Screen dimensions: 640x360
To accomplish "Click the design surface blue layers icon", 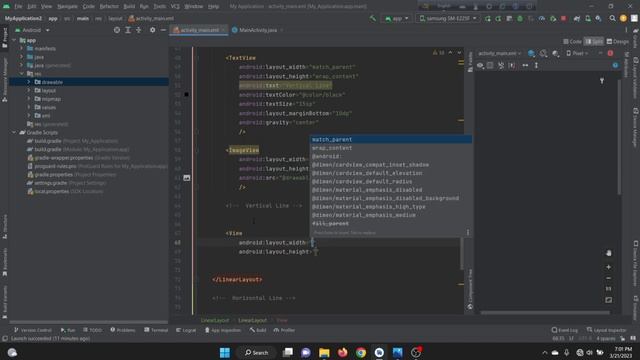I will [531, 53].
